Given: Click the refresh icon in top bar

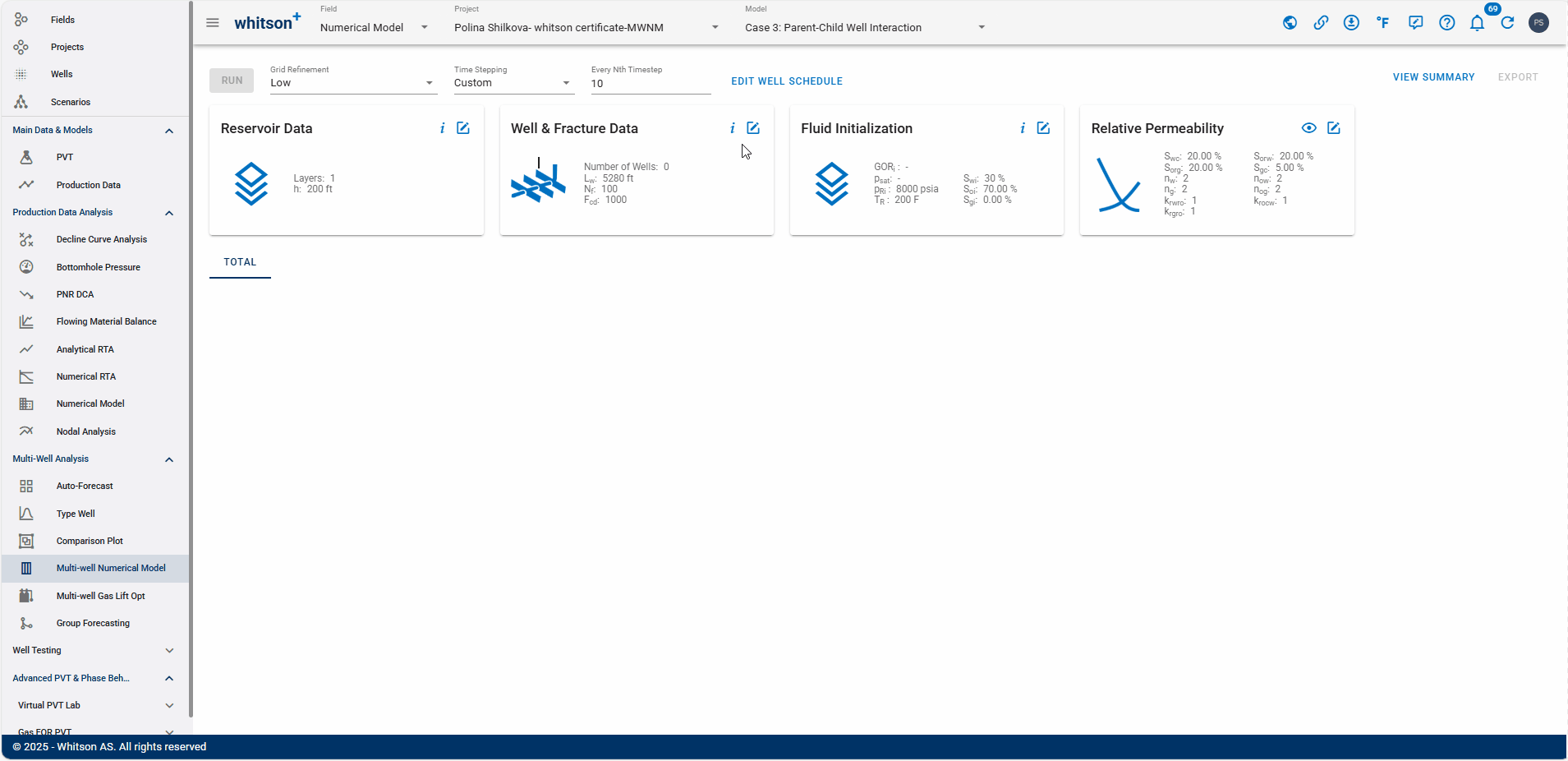Looking at the screenshot, I should [x=1507, y=23].
